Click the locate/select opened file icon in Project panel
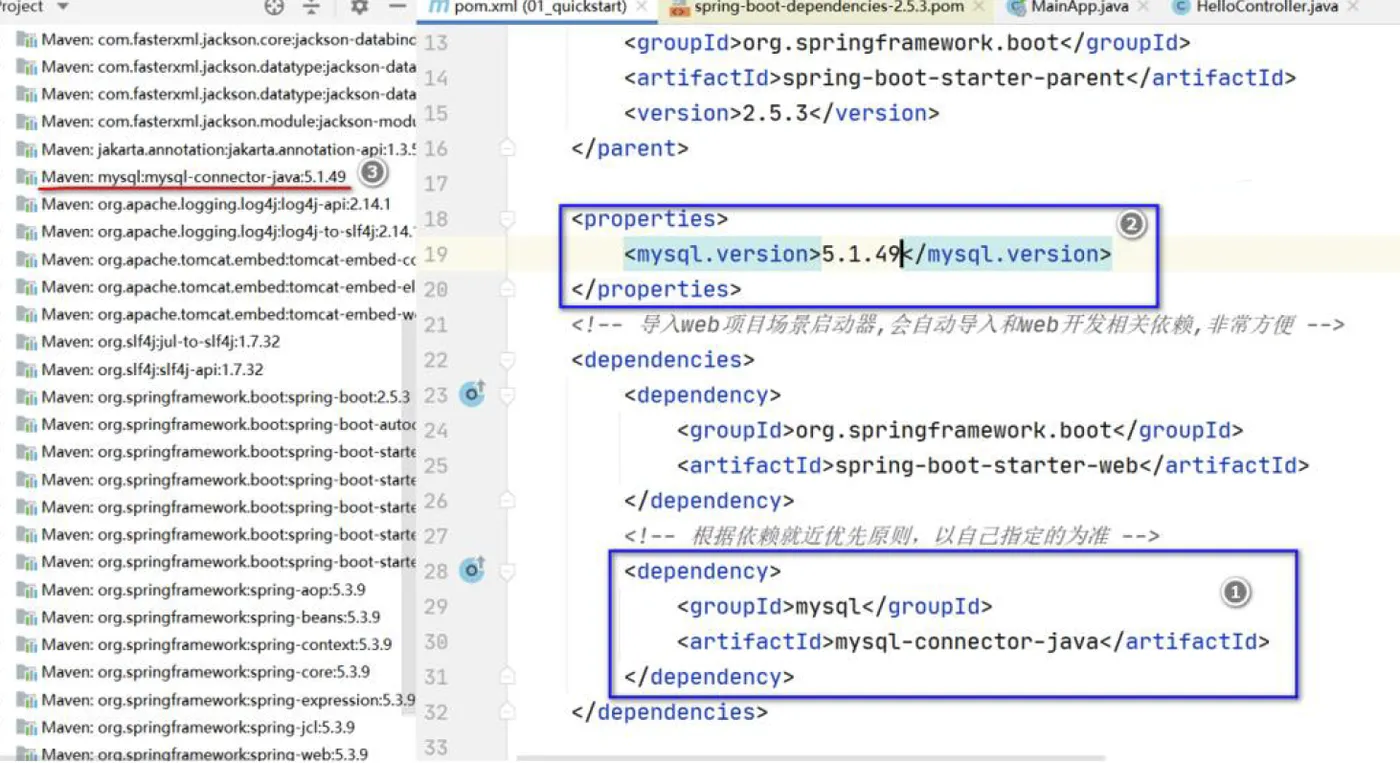Viewport: 1400px width, 763px height. 274,7
